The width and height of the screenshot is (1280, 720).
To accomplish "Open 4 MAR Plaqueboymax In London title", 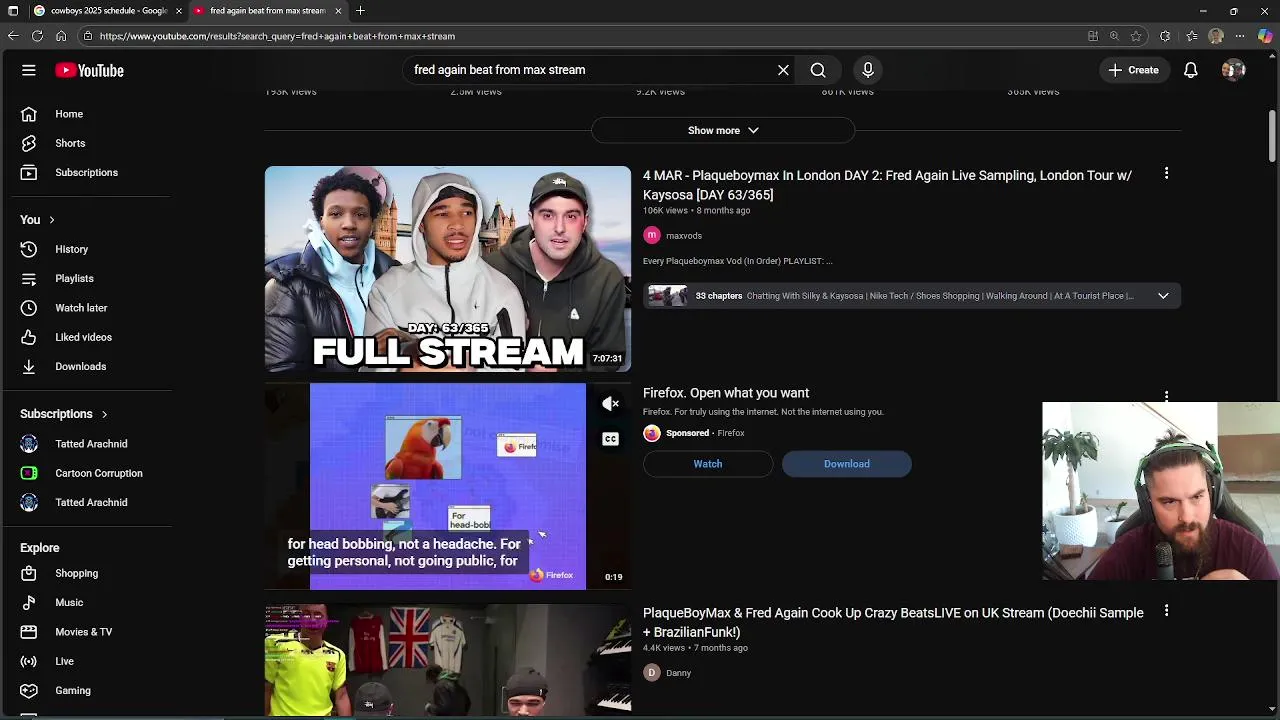I will point(887,185).
